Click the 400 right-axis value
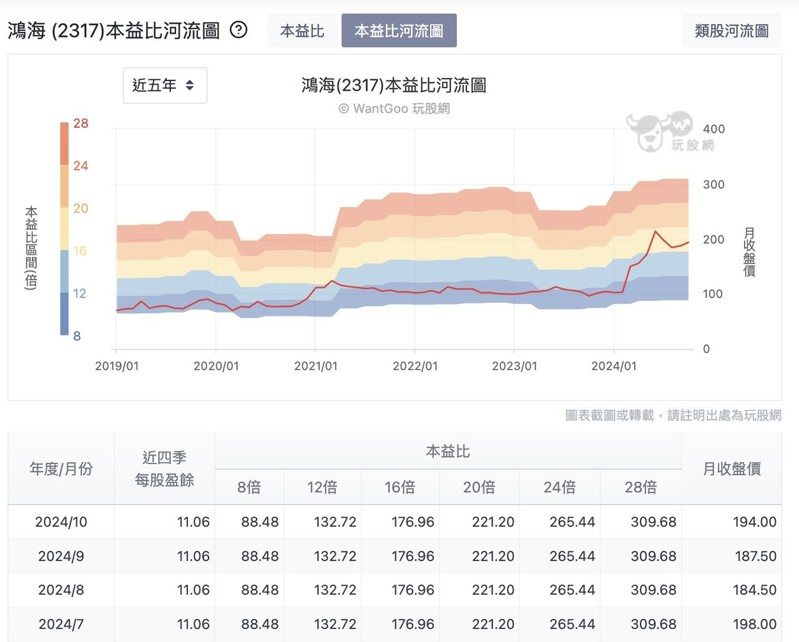Image resolution: width=799 pixels, height=642 pixels. [x=713, y=129]
